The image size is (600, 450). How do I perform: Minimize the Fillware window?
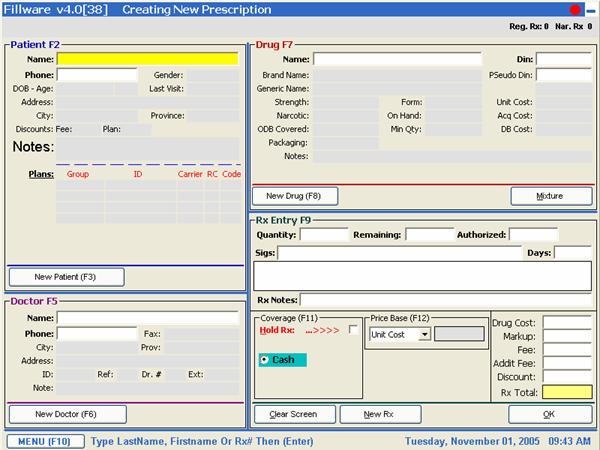tap(591, 11)
